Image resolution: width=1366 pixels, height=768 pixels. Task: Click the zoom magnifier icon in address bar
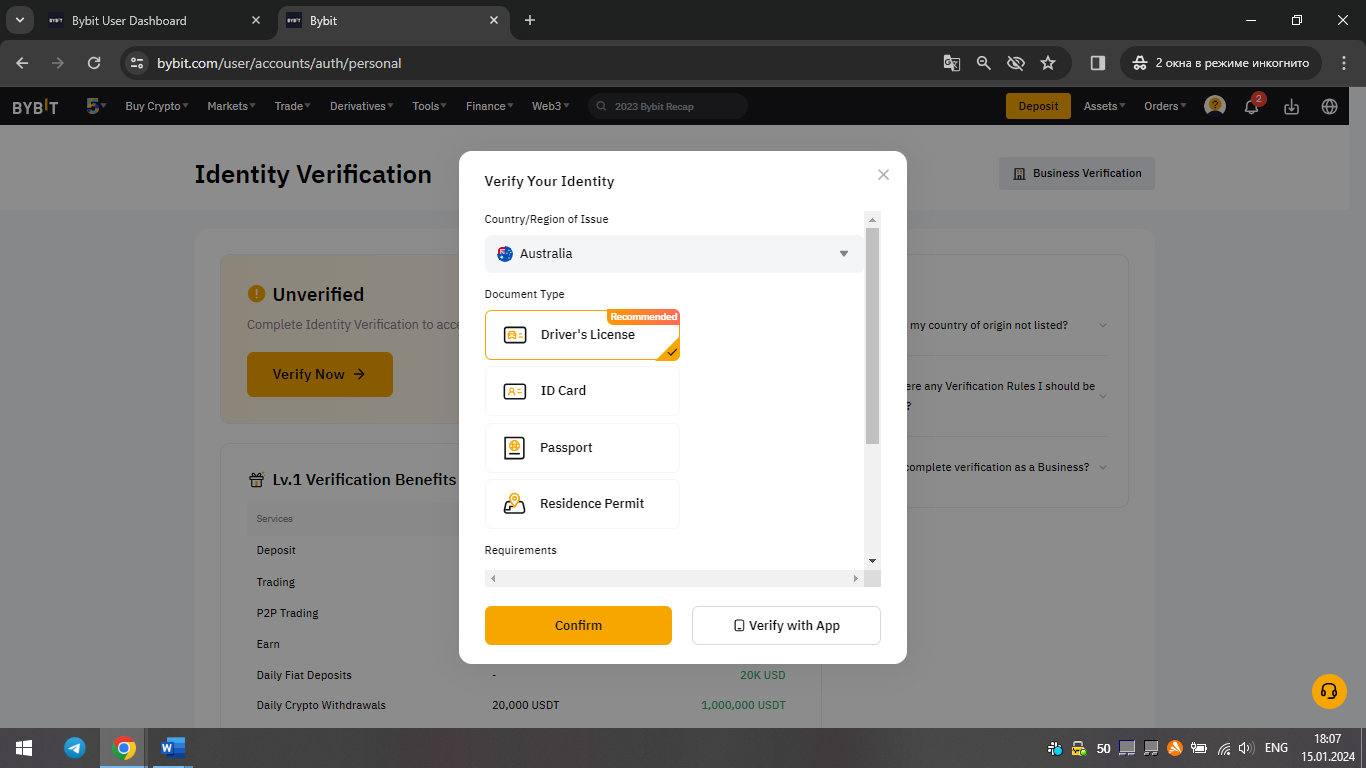pos(984,63)
